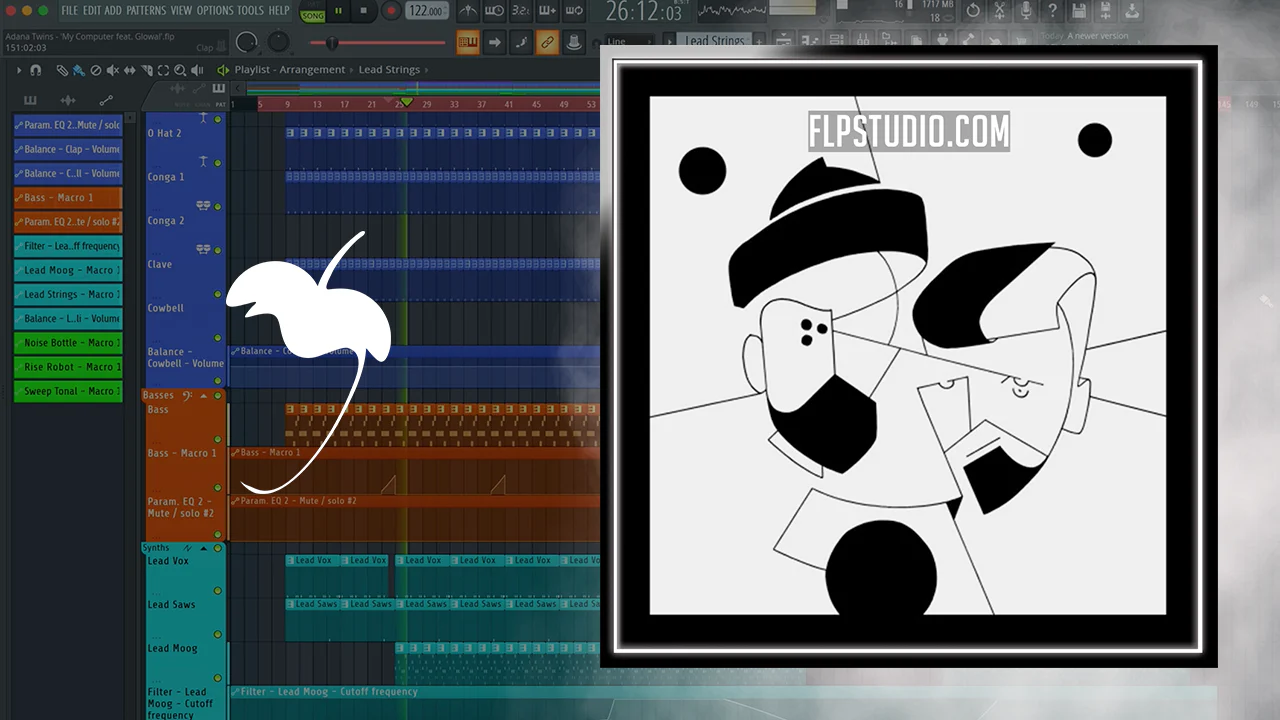Image resolution: width=1280 pixels, height=720 pixels.
Task: Toggle typing keyboard to piano icon
Action: 468,43
